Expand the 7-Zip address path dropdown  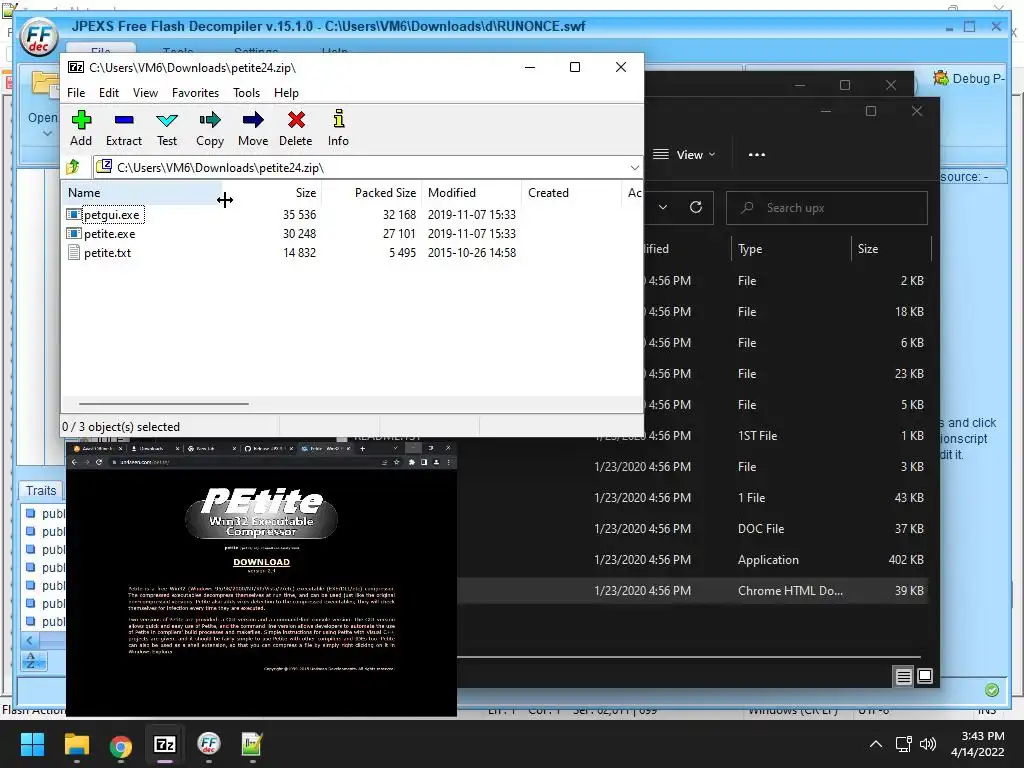tap(634, 168)
